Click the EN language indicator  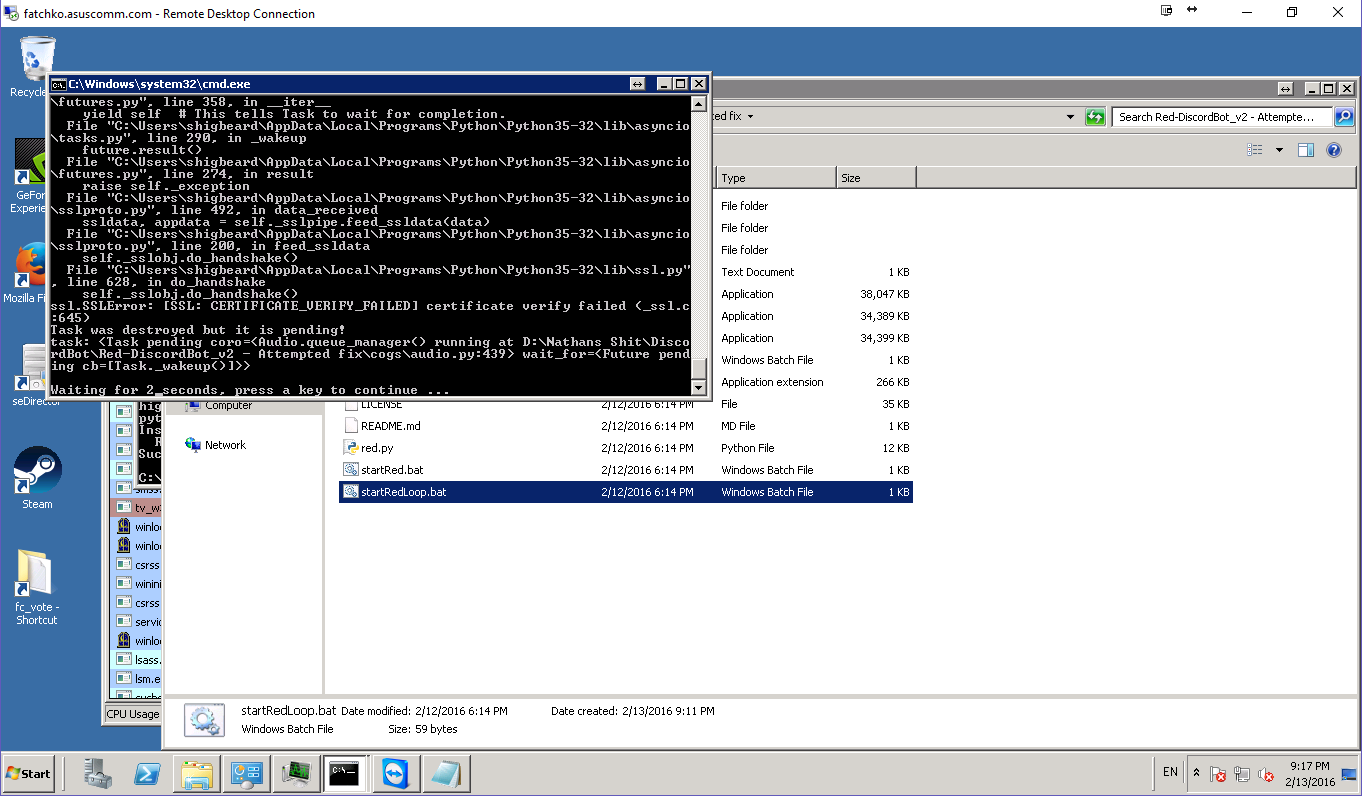point(1170,773)
